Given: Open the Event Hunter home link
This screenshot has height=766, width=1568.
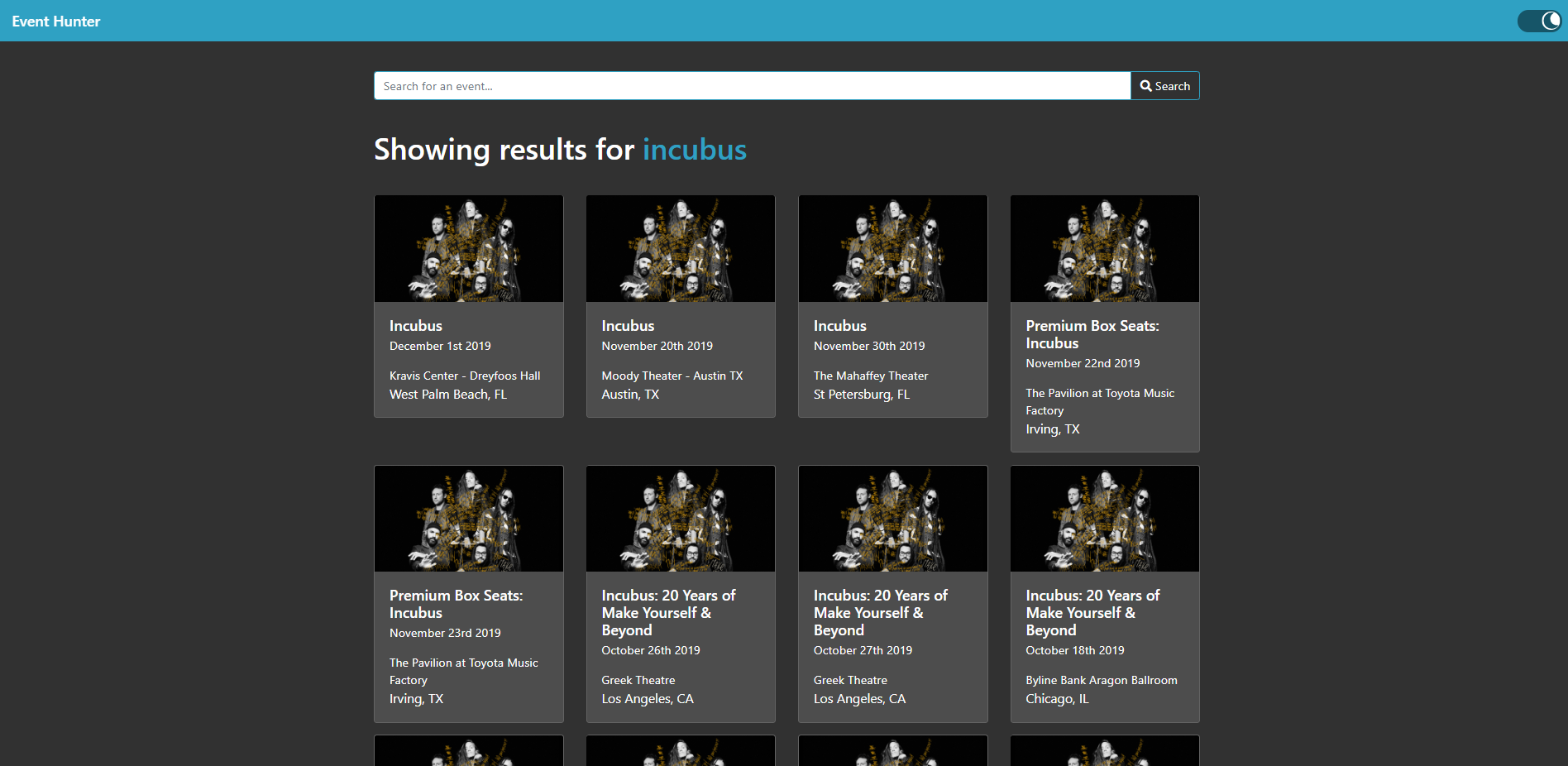Looking at the screenshot, I should point(55,22).
